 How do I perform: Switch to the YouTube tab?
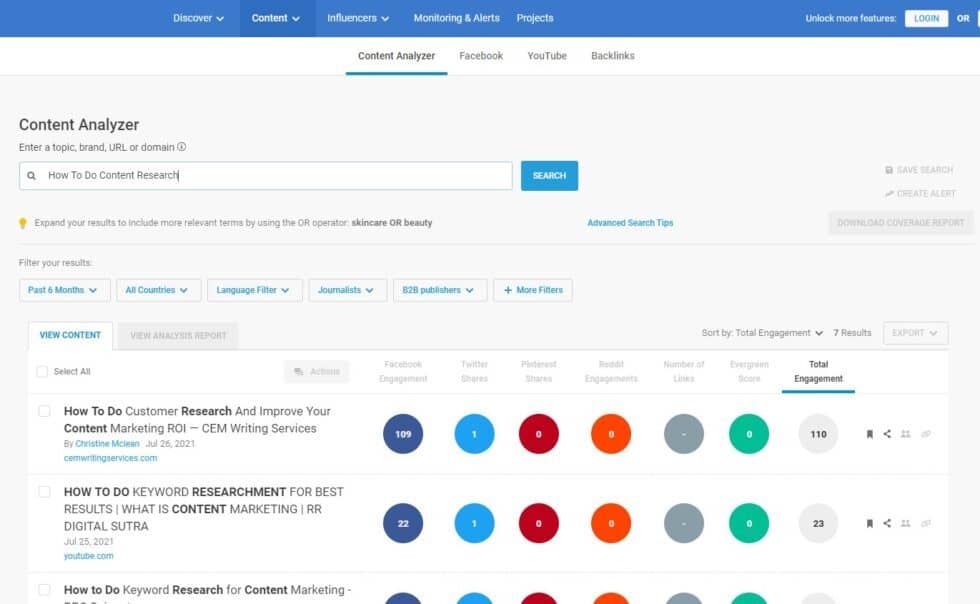547,56
